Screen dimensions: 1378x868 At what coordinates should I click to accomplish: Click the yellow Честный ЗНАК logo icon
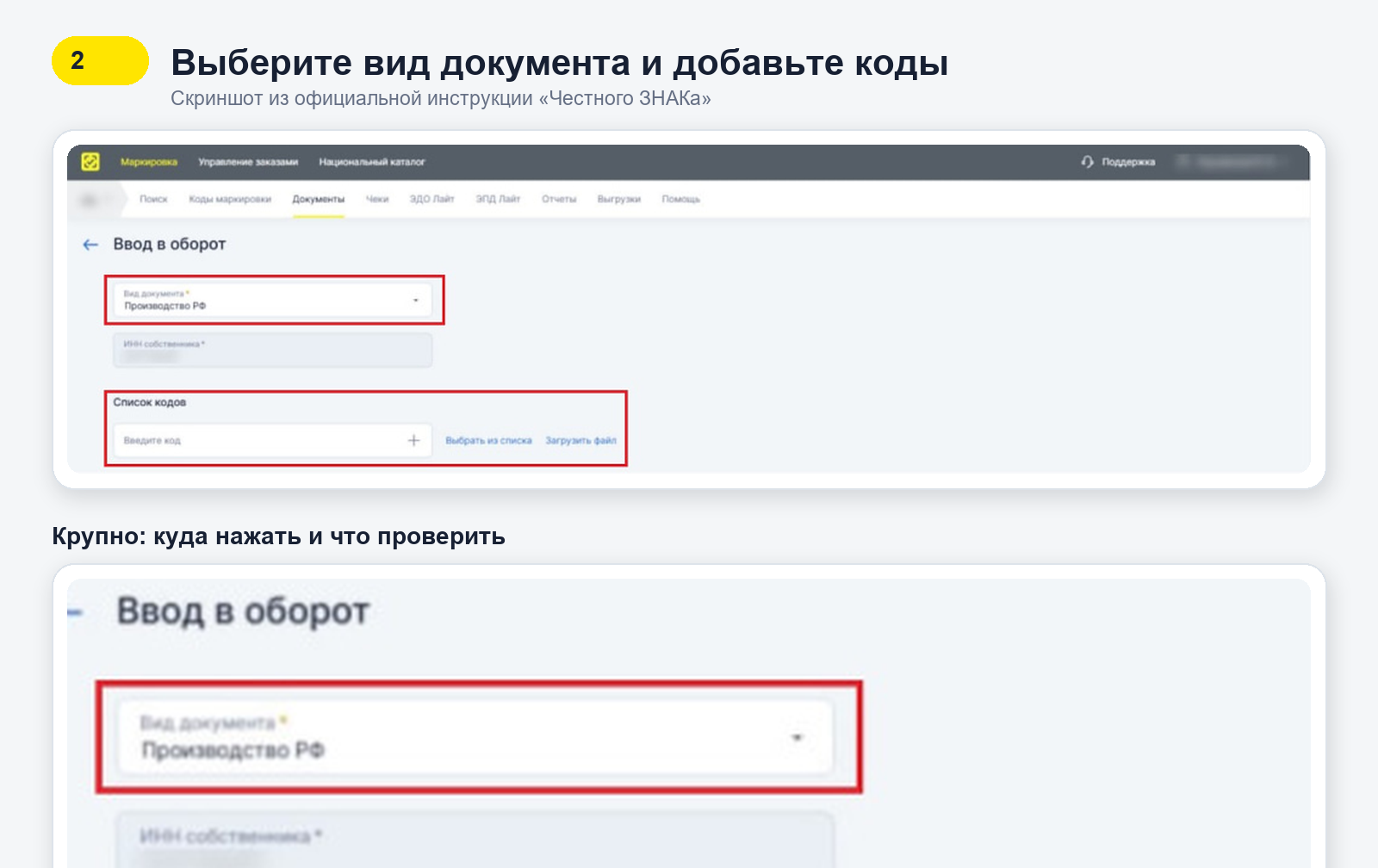pos(90,162)
